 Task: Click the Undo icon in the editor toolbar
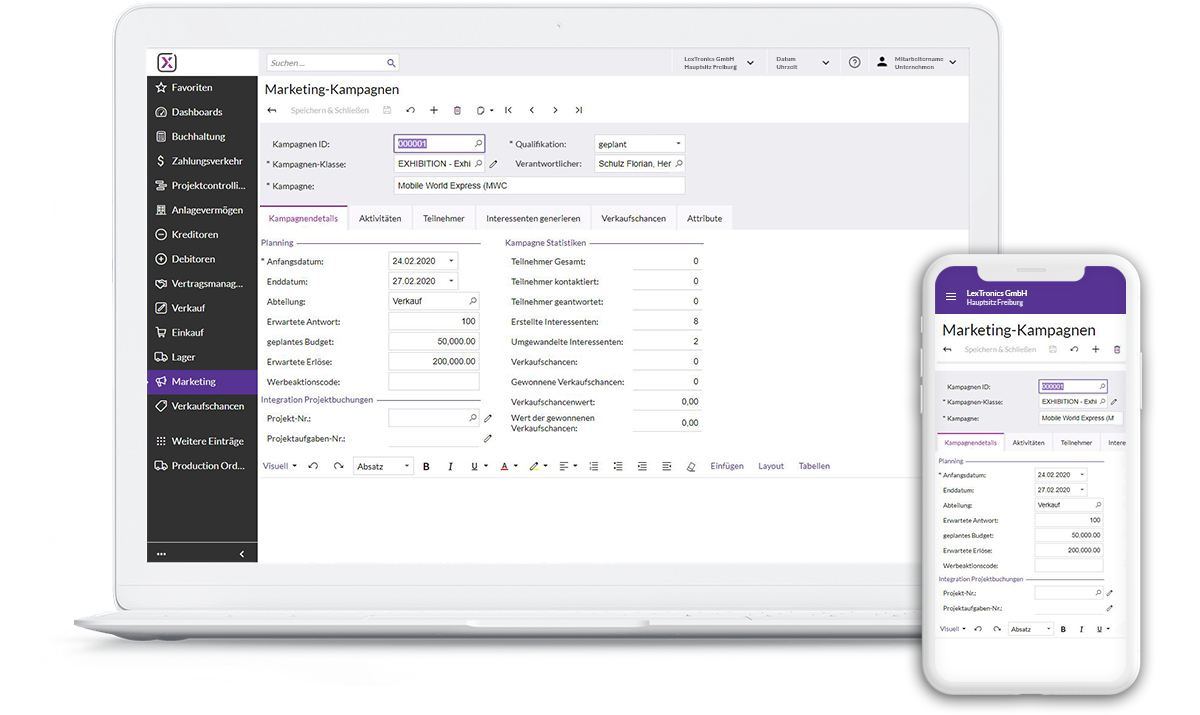click(x=313, y=466)
